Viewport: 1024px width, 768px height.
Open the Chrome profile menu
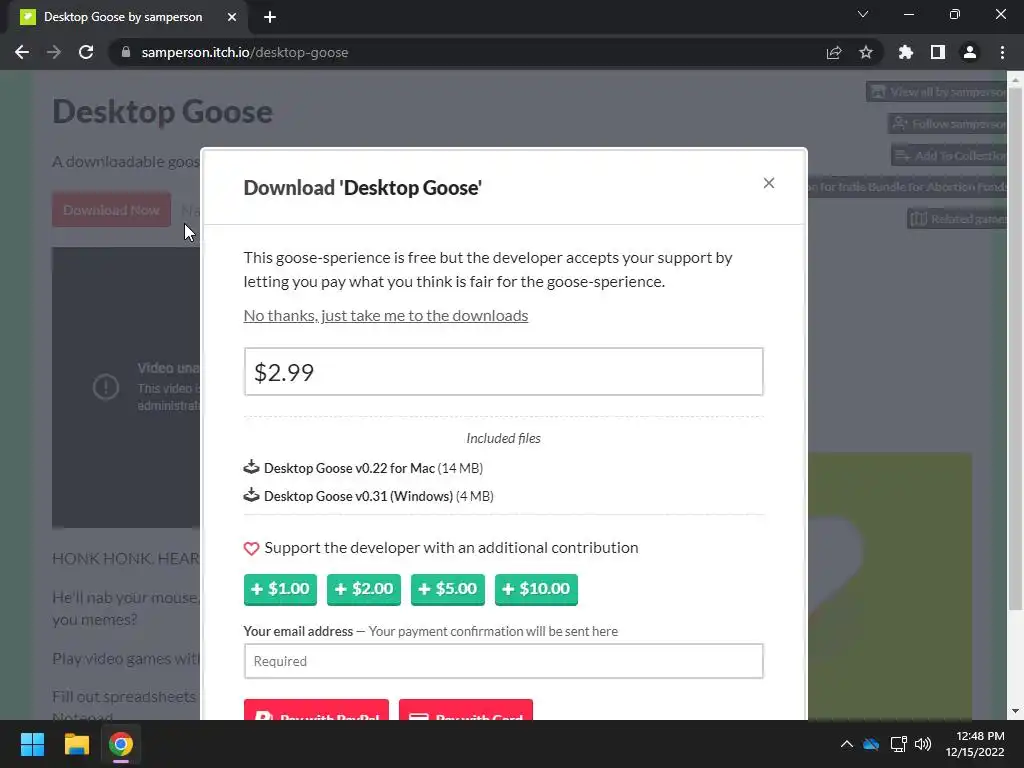point(970,52)
